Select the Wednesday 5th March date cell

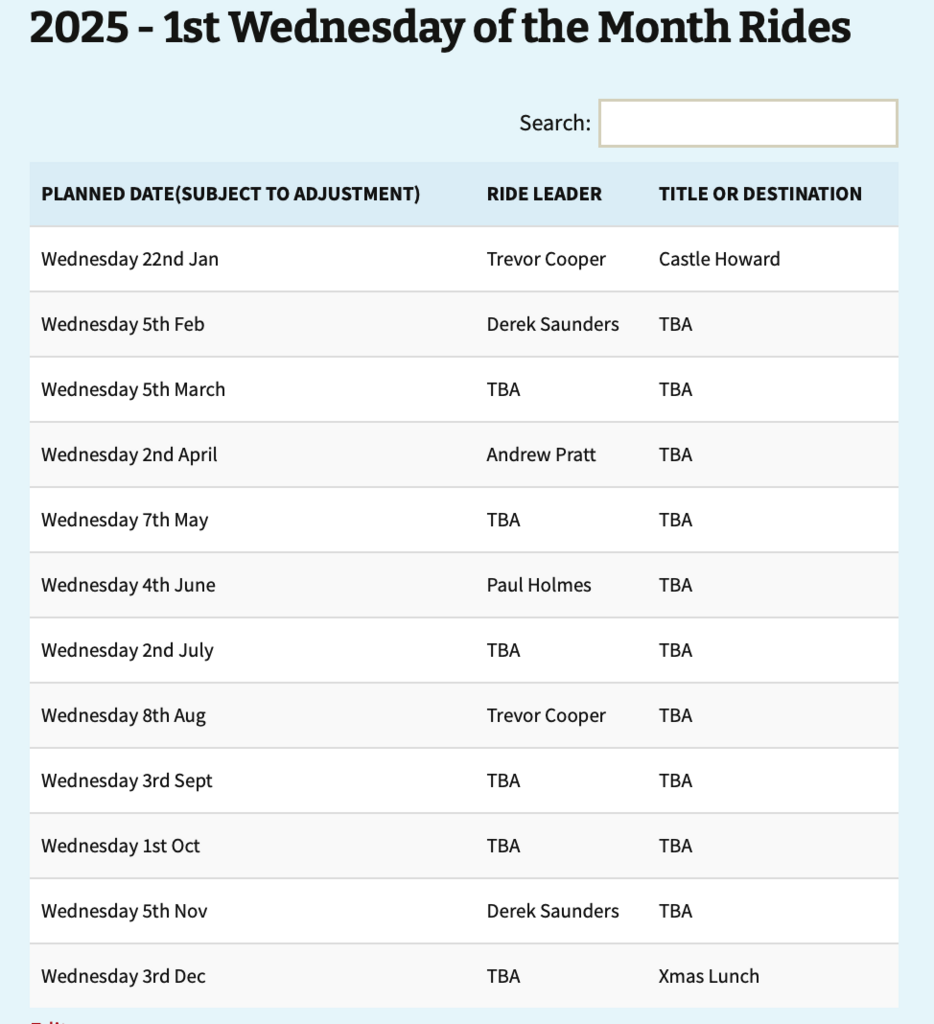(133, 389)
